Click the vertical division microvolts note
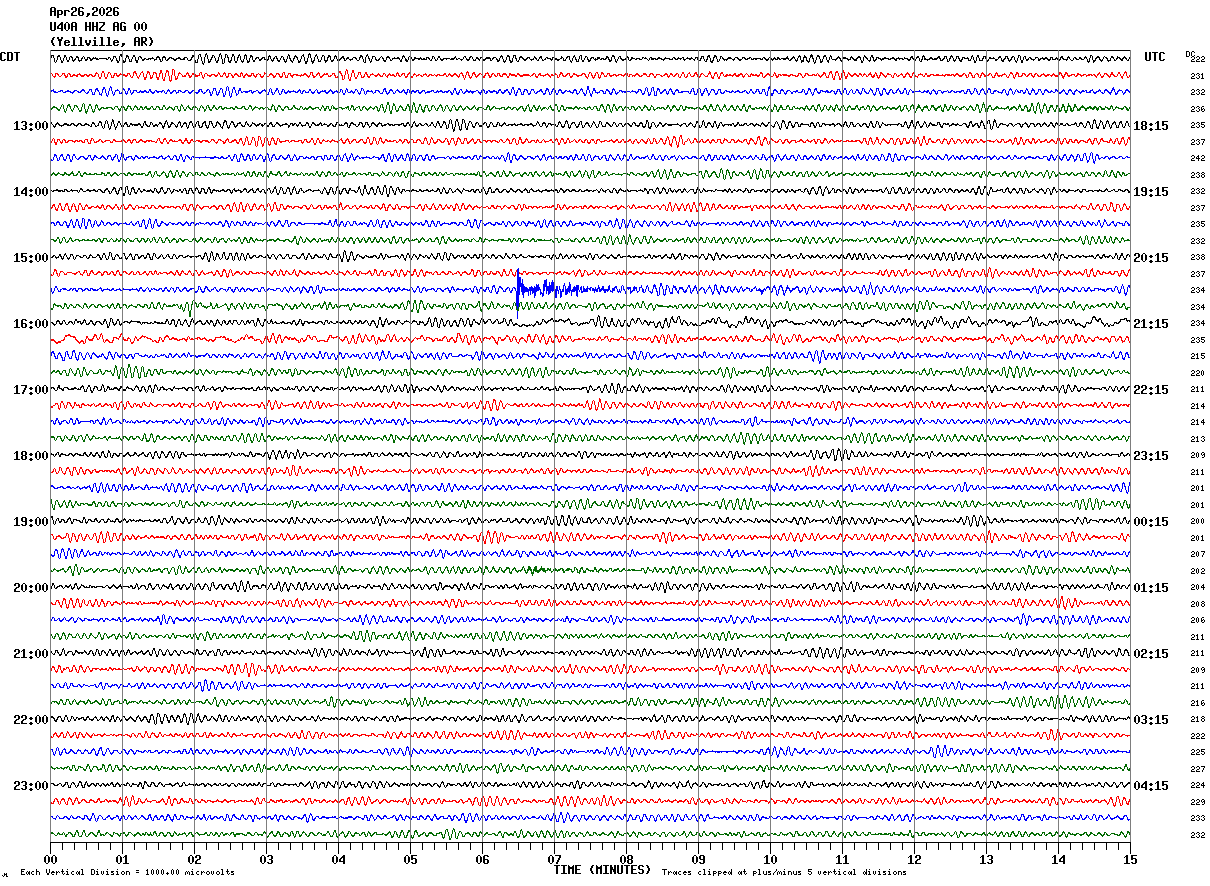 [x=127, y=873]
